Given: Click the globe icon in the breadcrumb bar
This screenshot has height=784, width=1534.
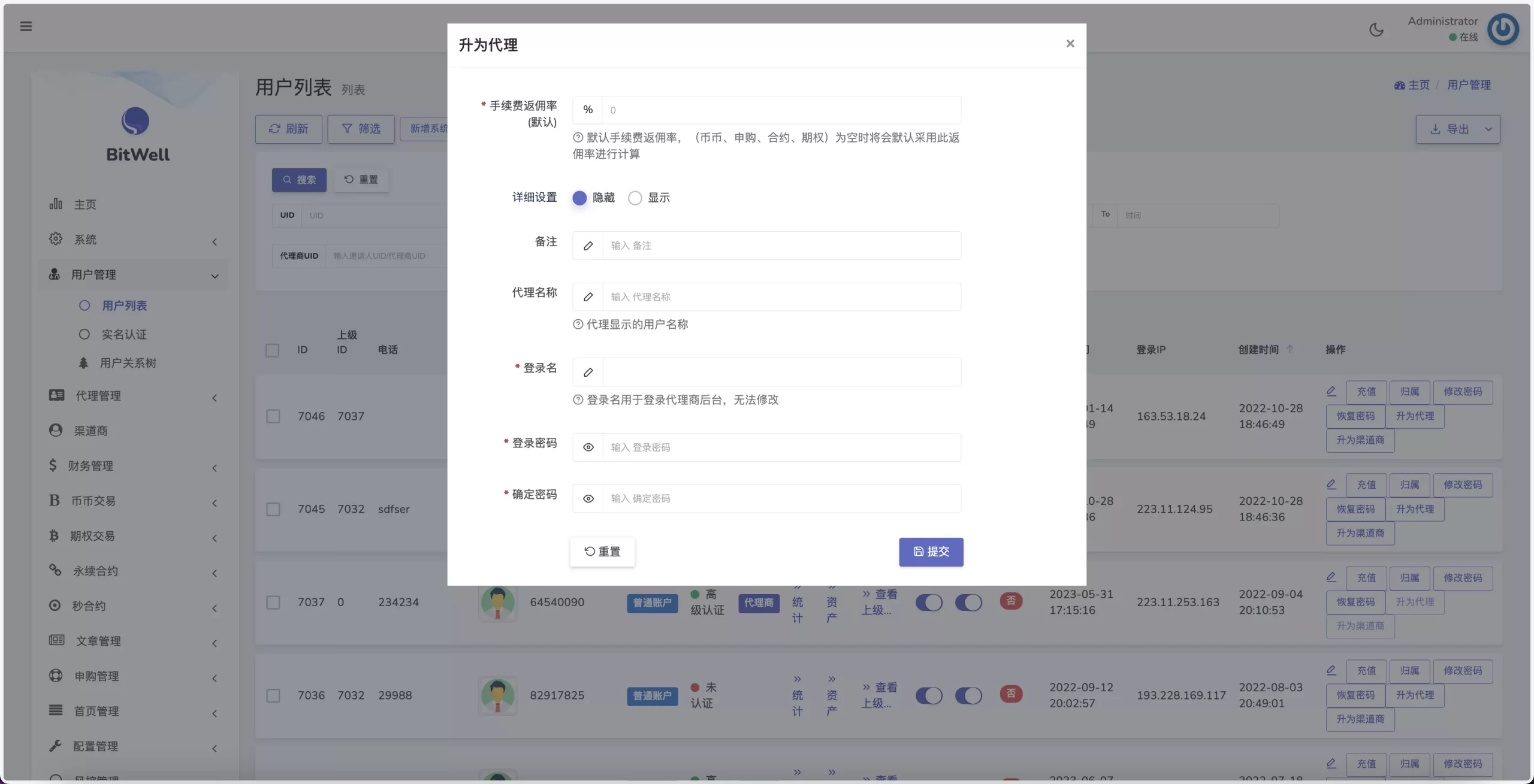Looking at the screenshot, I should (1399, 84).
